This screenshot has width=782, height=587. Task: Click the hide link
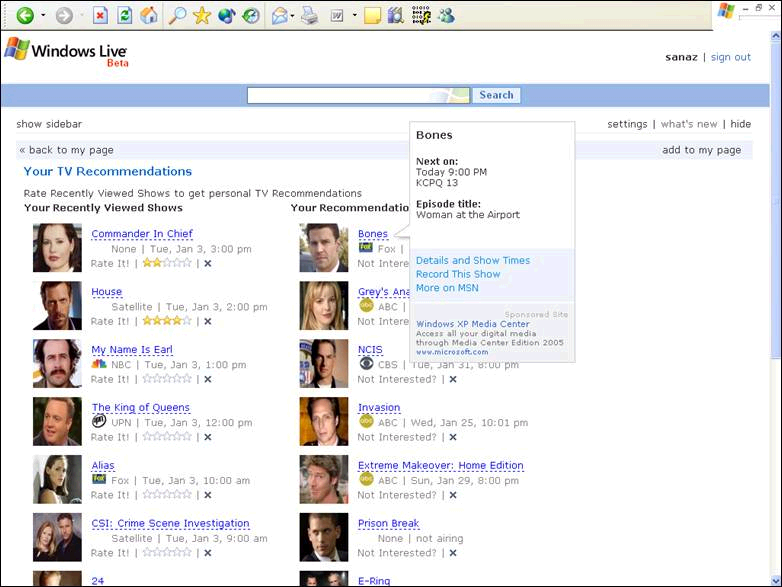tap(741, 124)
